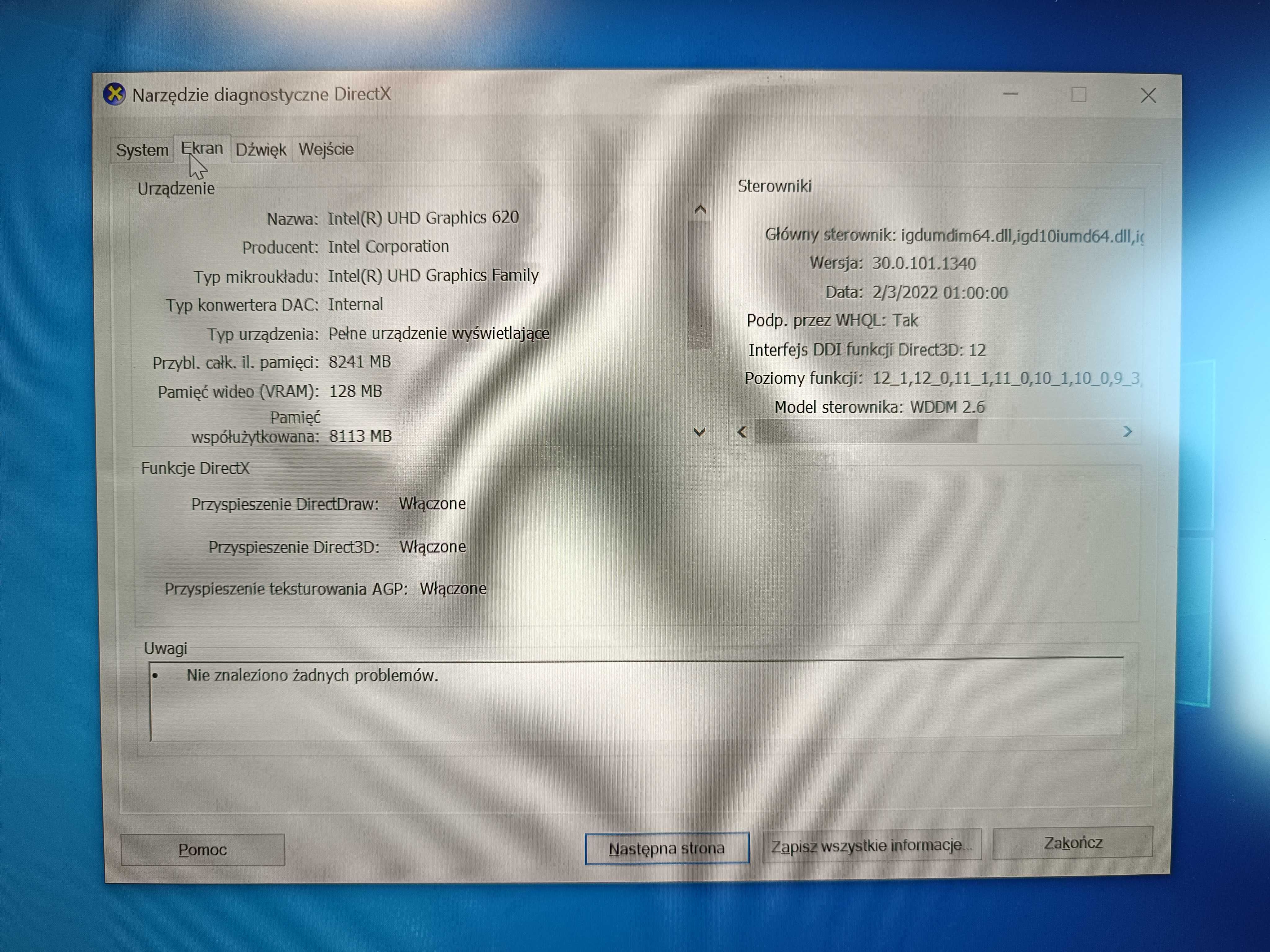Click the Uwagi group label
Viewport: 1270px width, 952px height.
point(165,648)
